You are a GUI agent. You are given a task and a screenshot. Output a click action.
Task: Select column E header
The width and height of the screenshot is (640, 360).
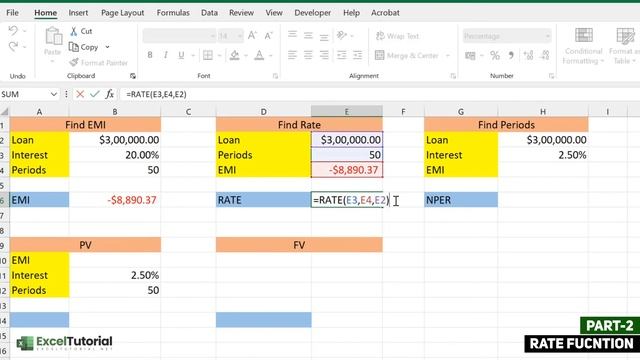tap(347, 111)
